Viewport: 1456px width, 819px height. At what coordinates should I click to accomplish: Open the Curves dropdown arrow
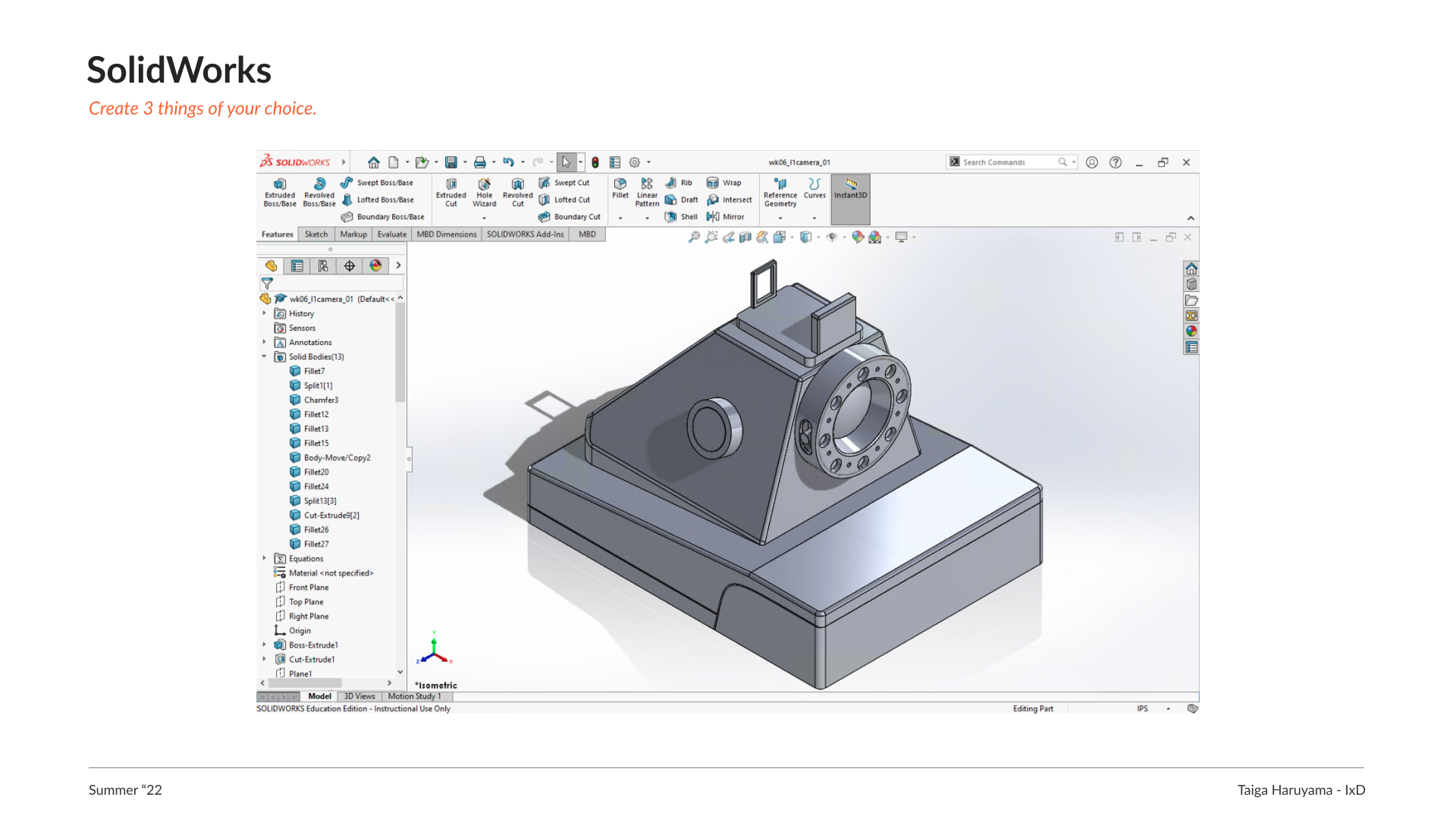(x=814, y=218)
